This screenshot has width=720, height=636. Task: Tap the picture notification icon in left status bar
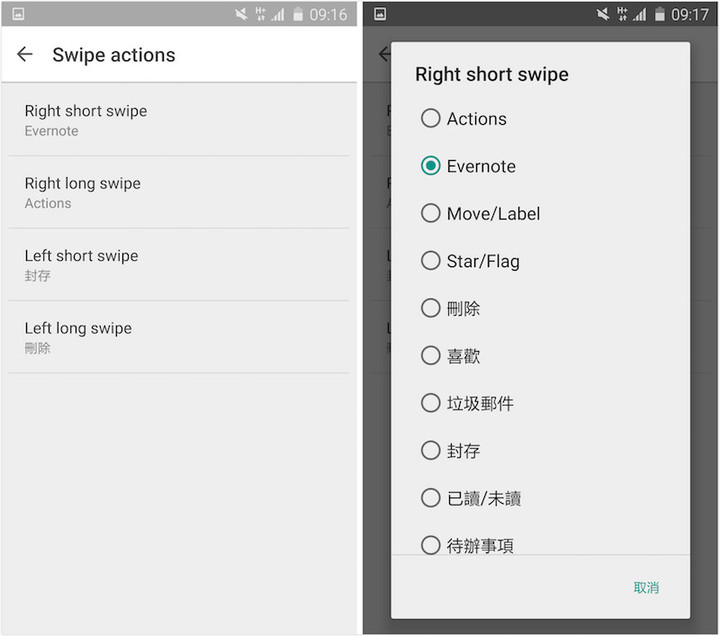click(18, 14)
